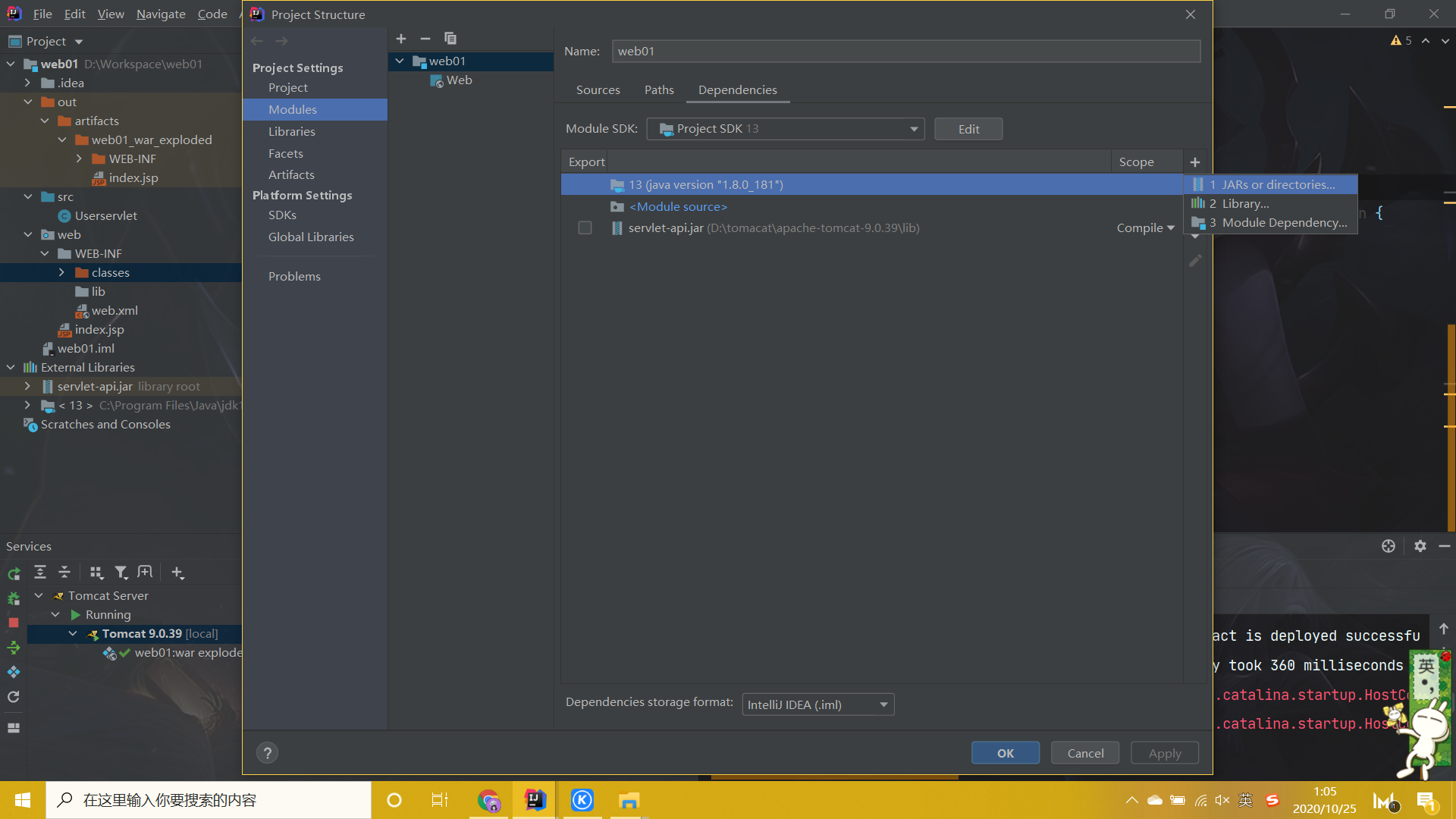Click the Windows search box

209,800
